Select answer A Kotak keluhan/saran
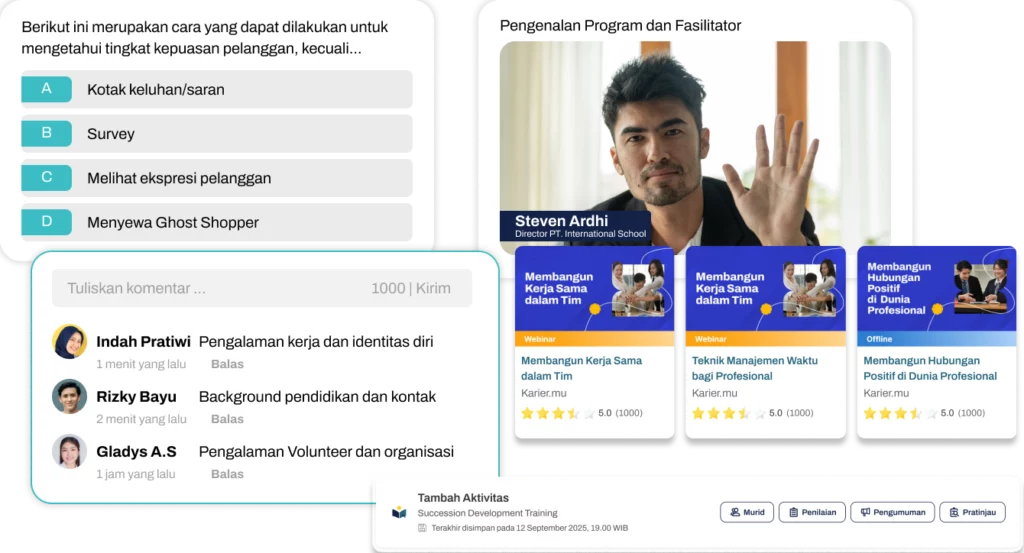Image resolution: width=1024 pixels, height=553 pixels. (217, 89)
